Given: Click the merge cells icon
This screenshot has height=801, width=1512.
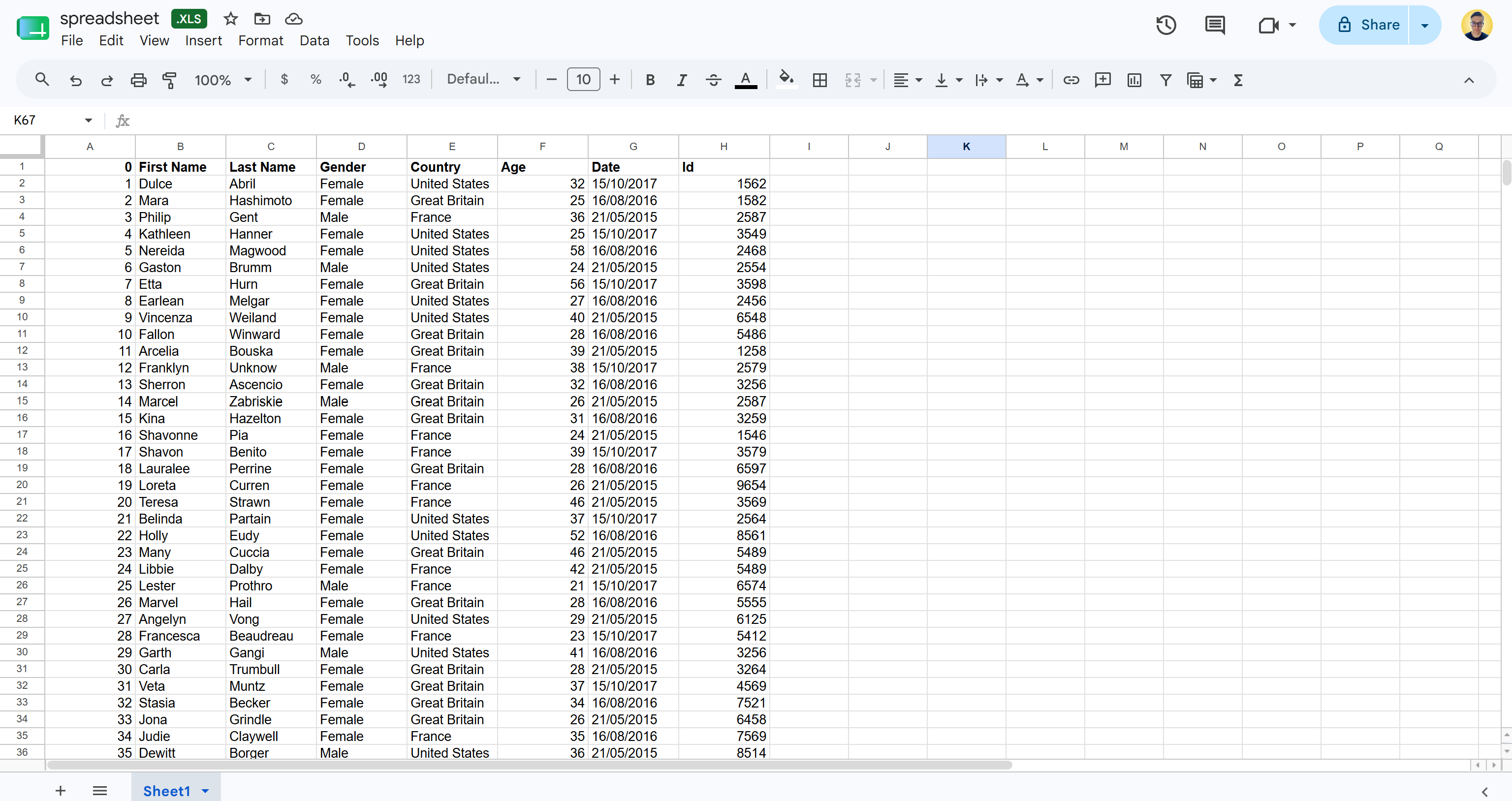Looking at the screenshot, I should click(853, 80).
